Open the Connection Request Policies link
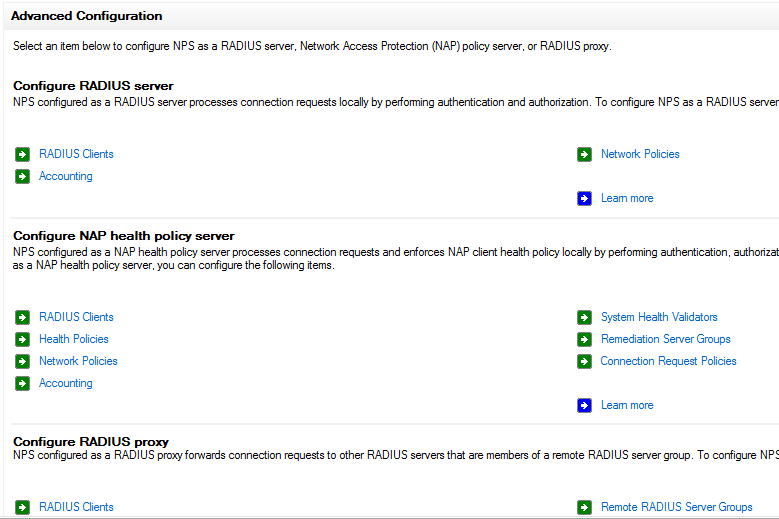 pos(668,361)
